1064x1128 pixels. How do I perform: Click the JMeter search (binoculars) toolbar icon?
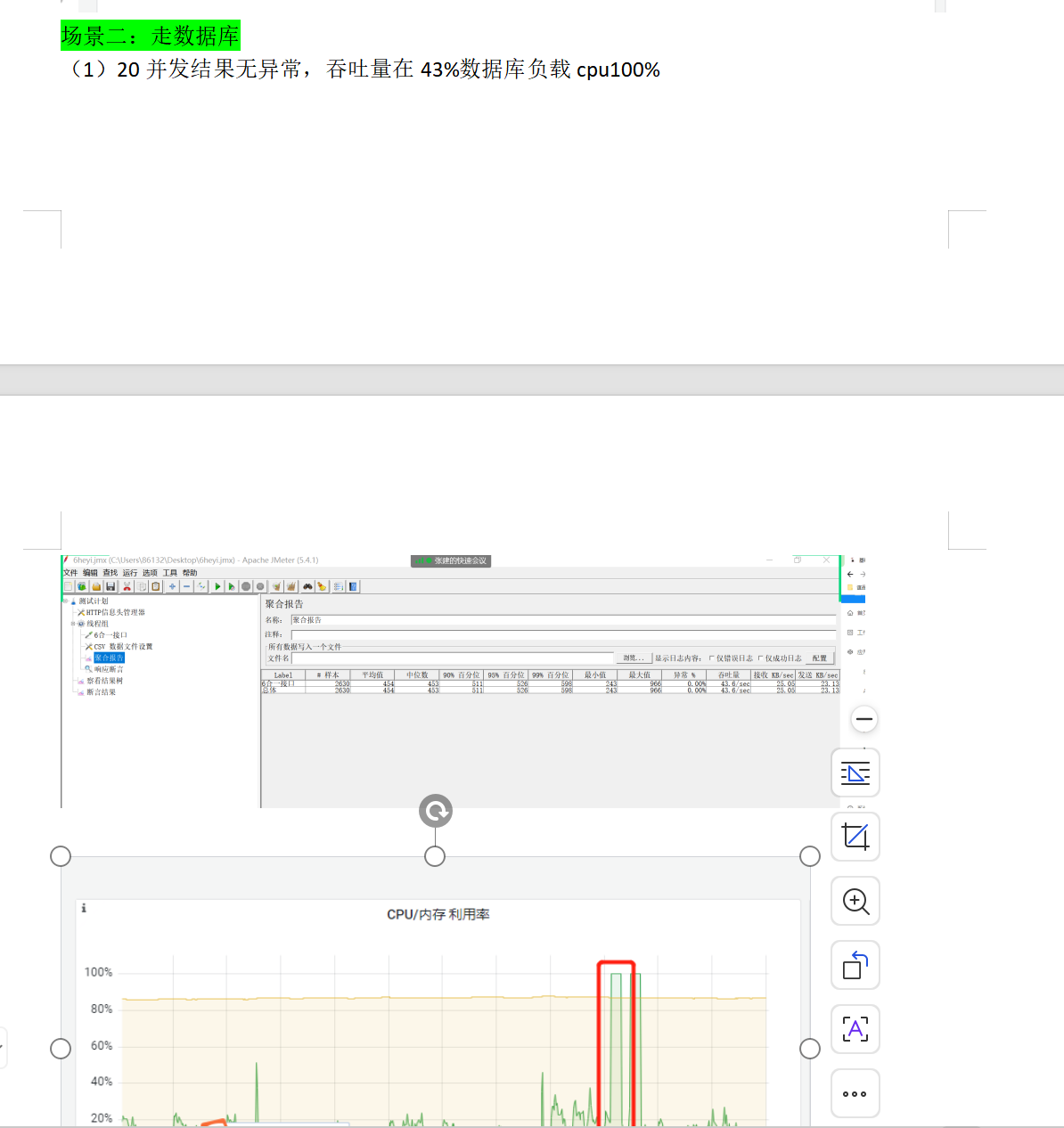coord(307,586)
